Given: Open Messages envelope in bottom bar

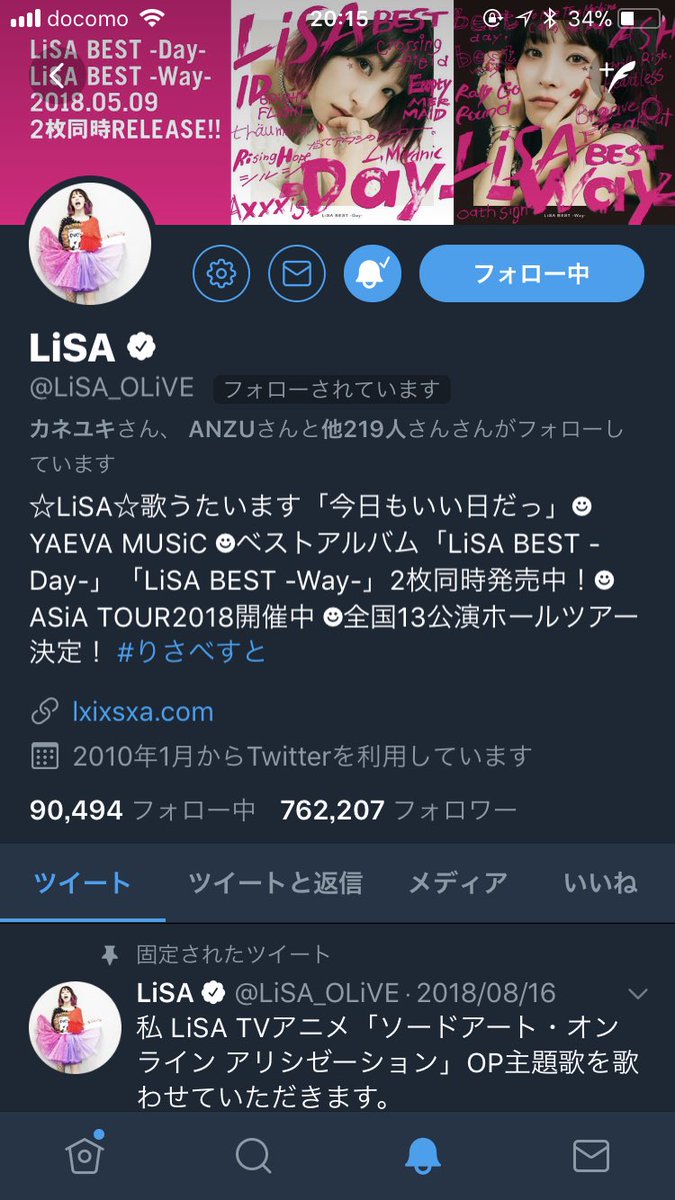Looking at the screenshot, I should pos(591,1156).
